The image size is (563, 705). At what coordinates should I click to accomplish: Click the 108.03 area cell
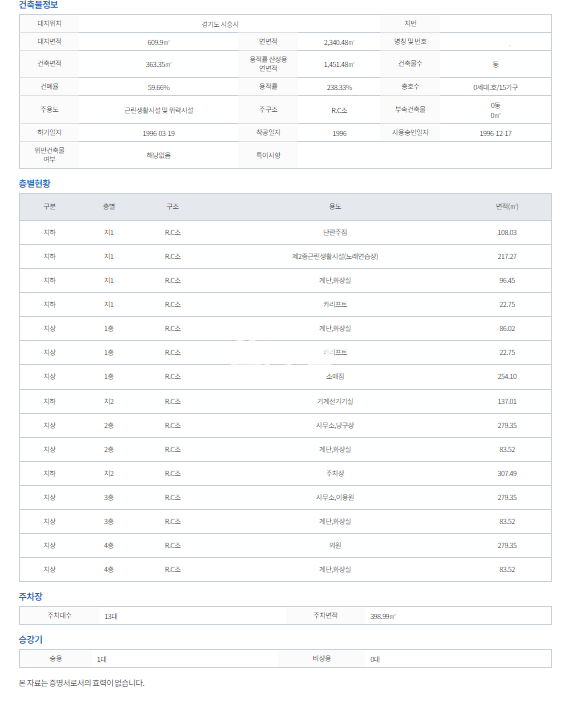[x=507, y=232]
